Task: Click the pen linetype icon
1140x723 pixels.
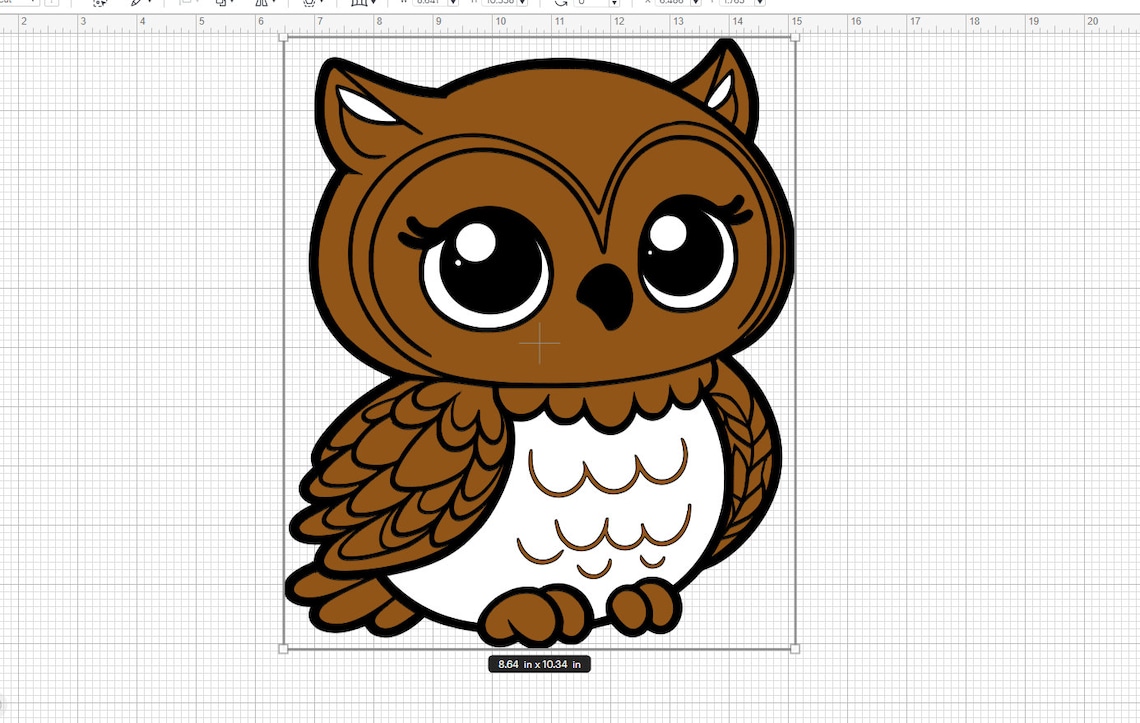Action: (137, 3)
